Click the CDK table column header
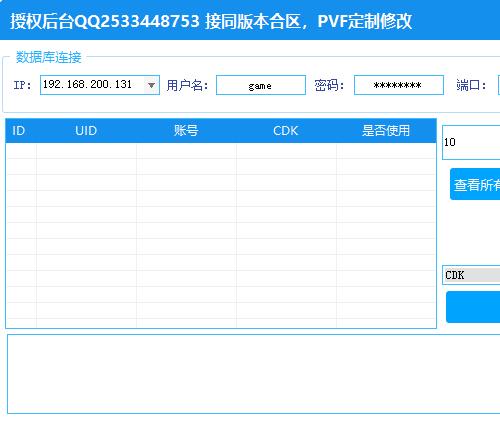500x425 pixels. point(286,131)
